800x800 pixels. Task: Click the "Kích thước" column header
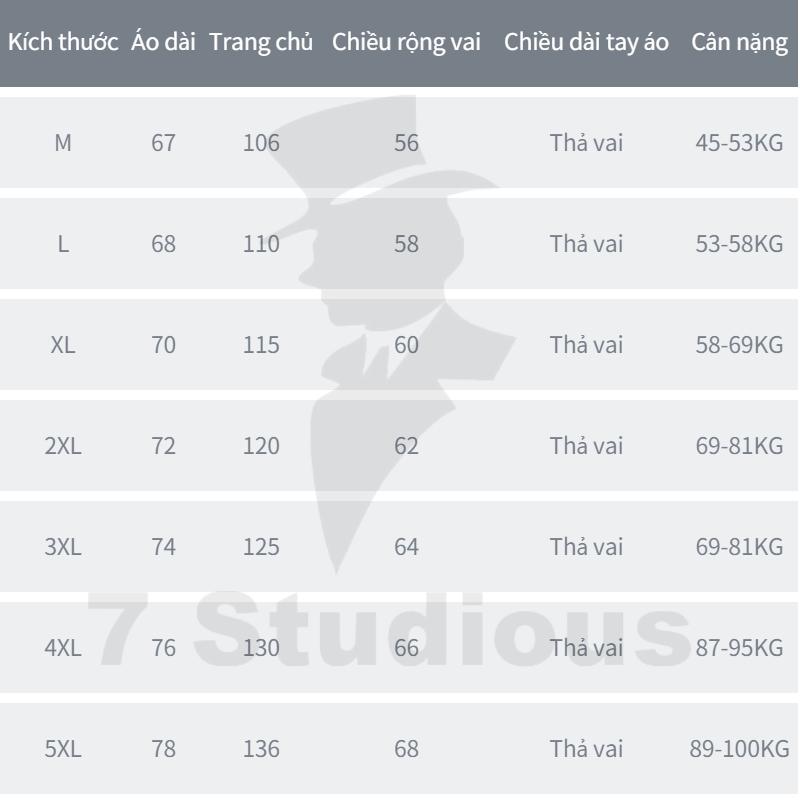[65, 44]
